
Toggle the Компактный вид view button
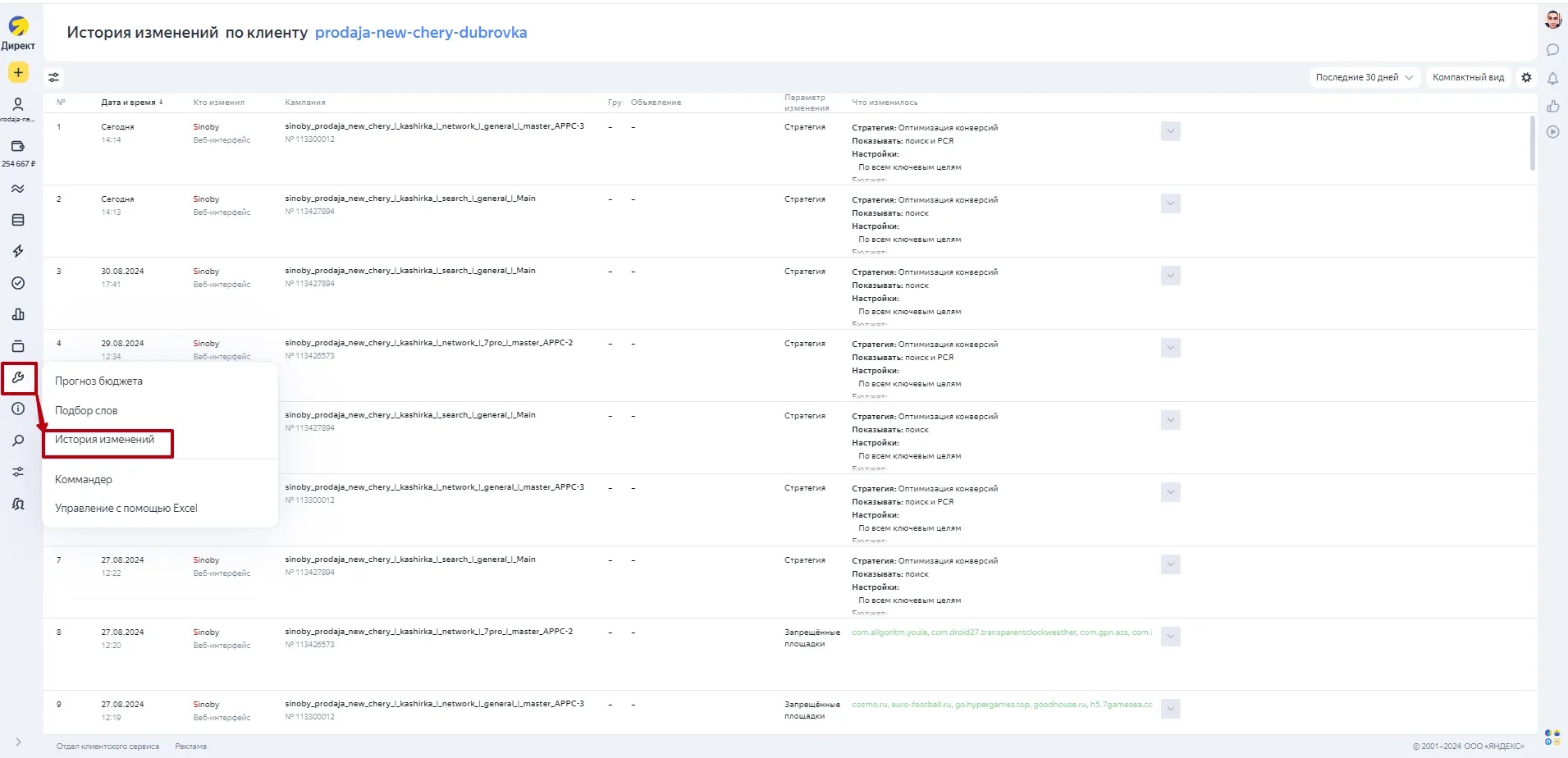click(x=1468, y=77)
